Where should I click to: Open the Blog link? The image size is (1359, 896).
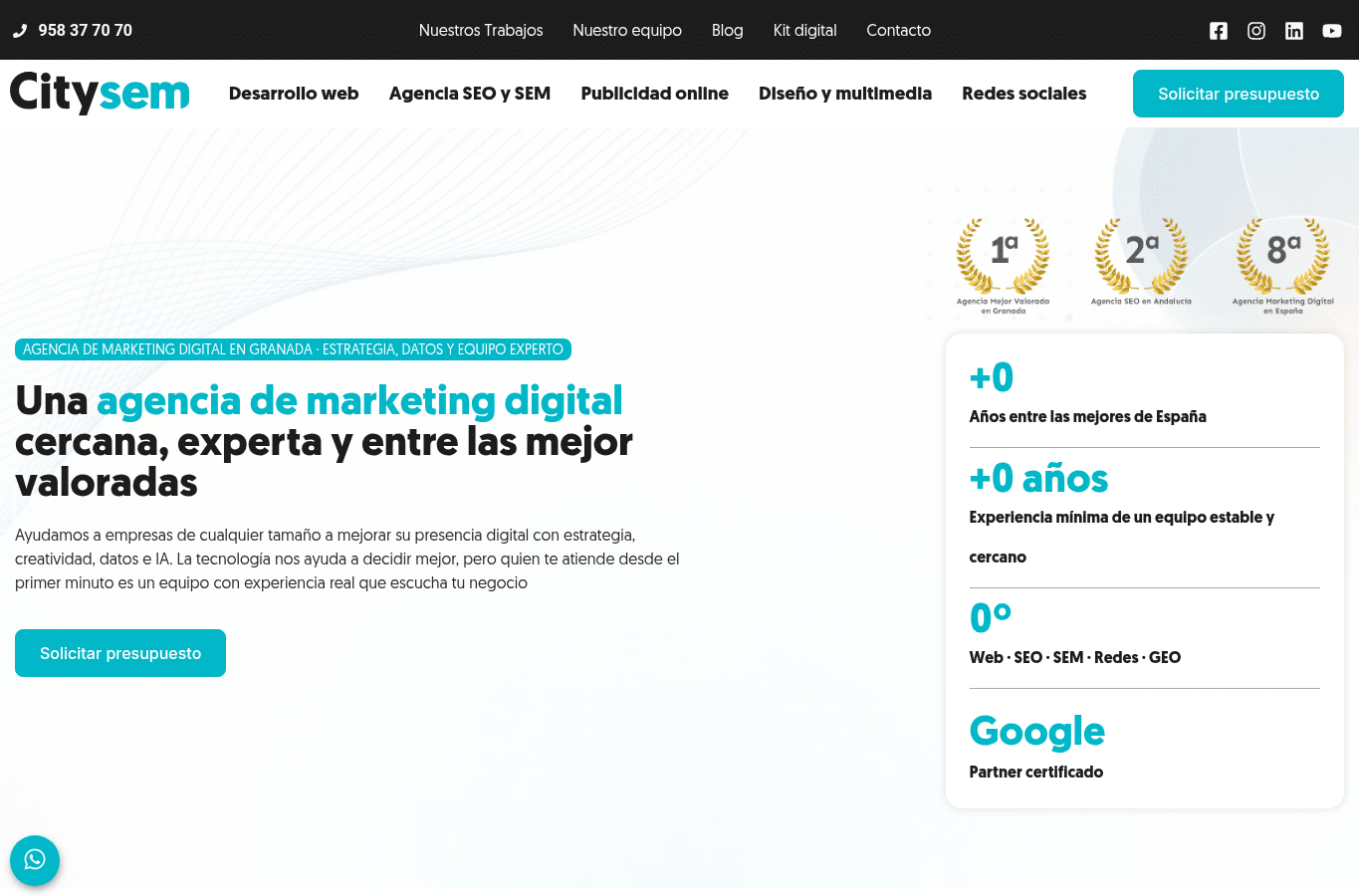click(x=728, y=30)
